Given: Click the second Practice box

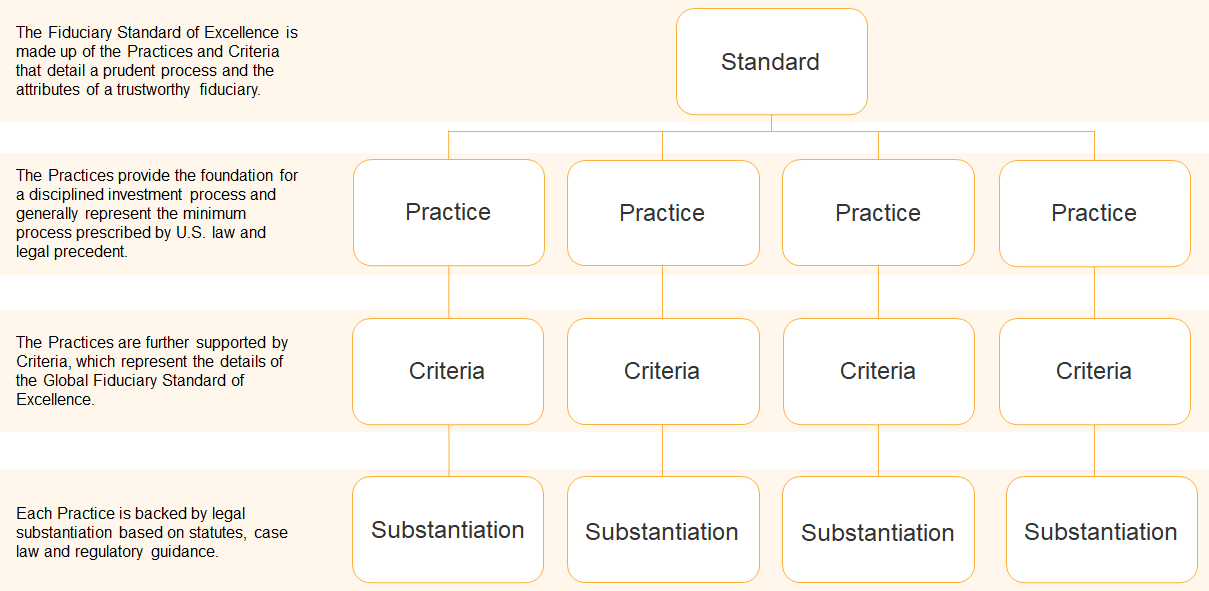Looking at the screenshot, I should pos(662,213).
